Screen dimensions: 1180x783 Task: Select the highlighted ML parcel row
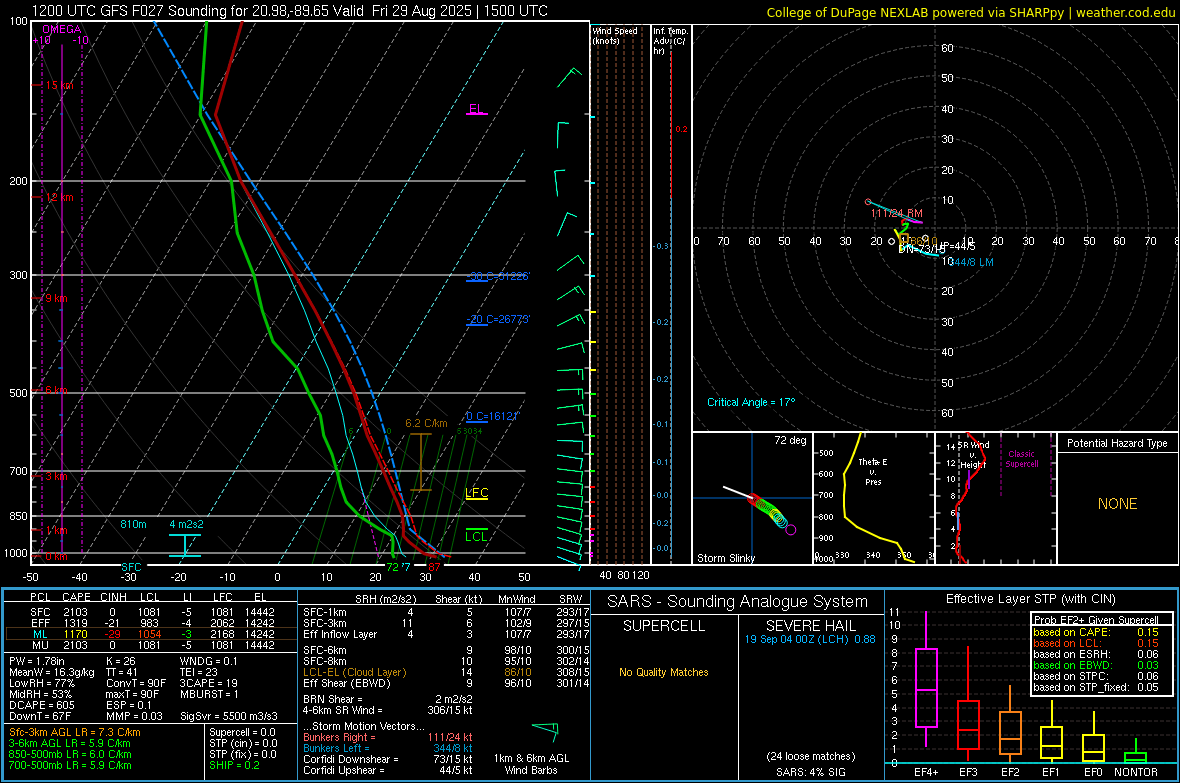tap(151, 634)
